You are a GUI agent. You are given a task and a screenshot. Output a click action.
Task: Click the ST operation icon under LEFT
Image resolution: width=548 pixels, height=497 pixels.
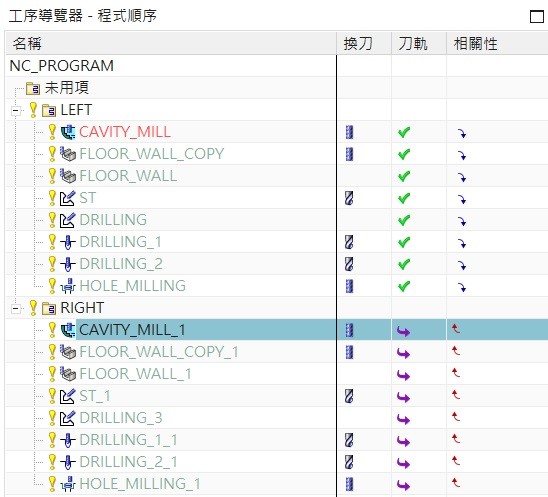coord(67,198)
